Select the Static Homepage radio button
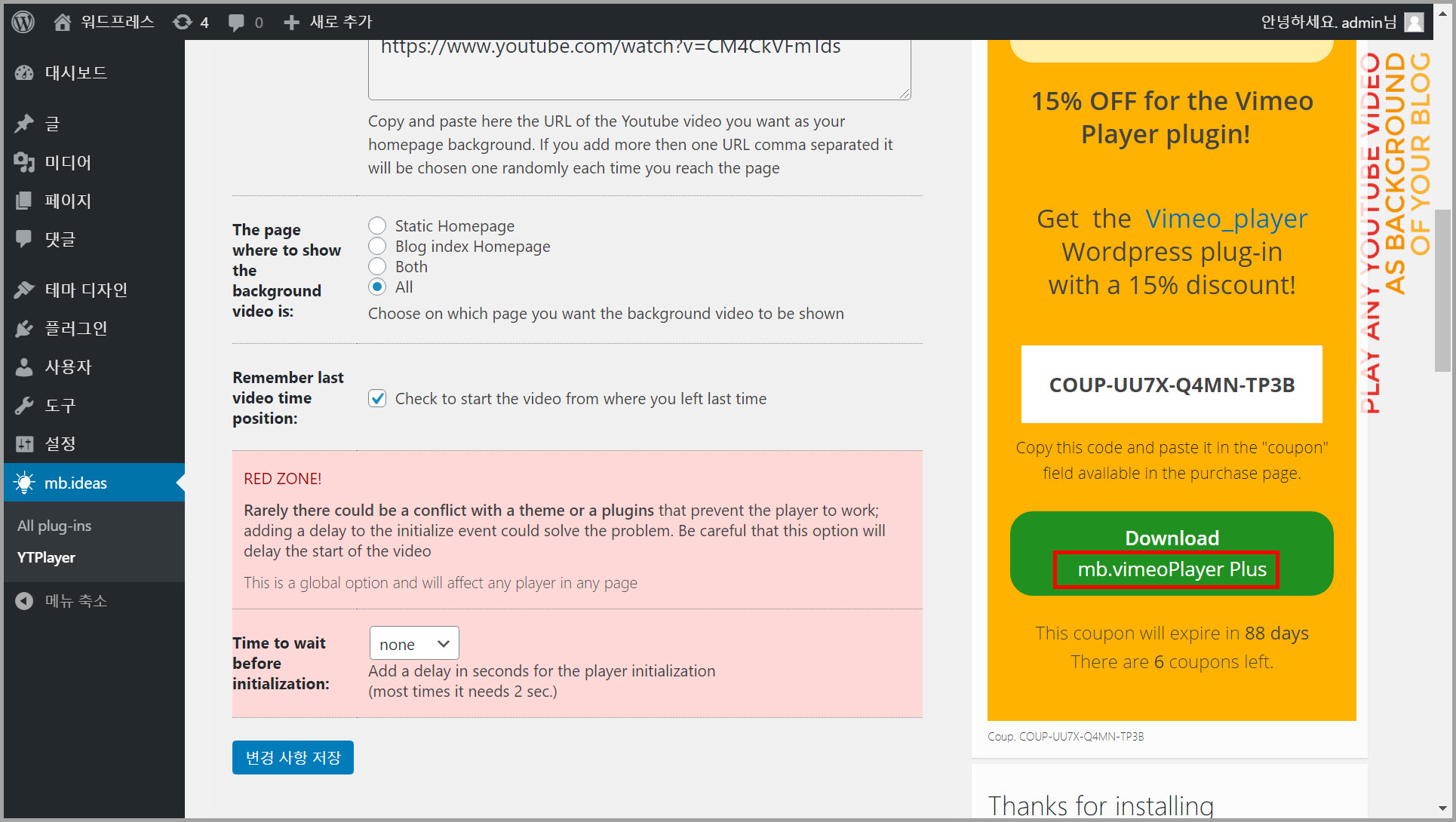 point(377,225)
